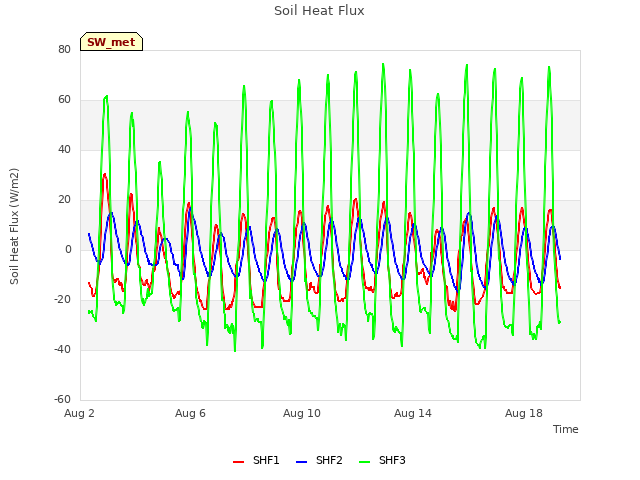Toggle the SHF3 series in the legend
Viewport: 640px width, 480px height.
click(382, 460)
